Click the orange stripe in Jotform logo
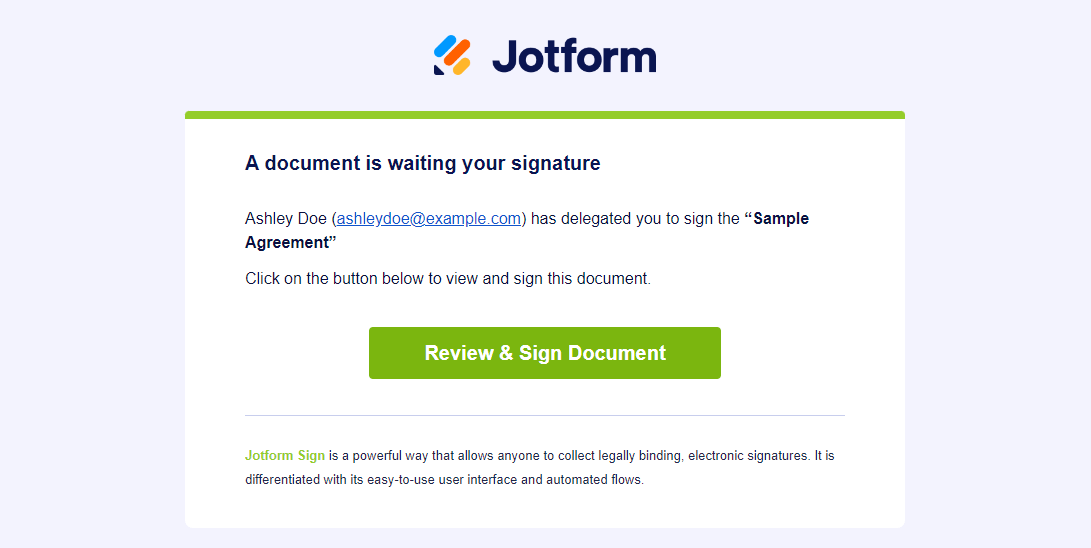The image size is (1091, 548). click(x=457, y=52)
